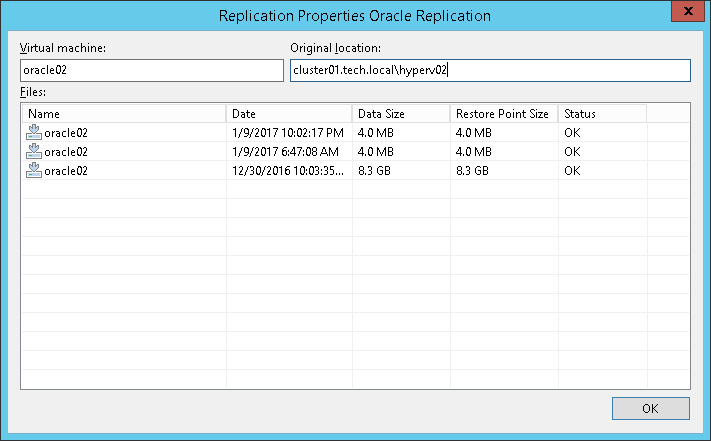Click the Status column header
Viewport: 711px width, 441px height.
point(602,114)
